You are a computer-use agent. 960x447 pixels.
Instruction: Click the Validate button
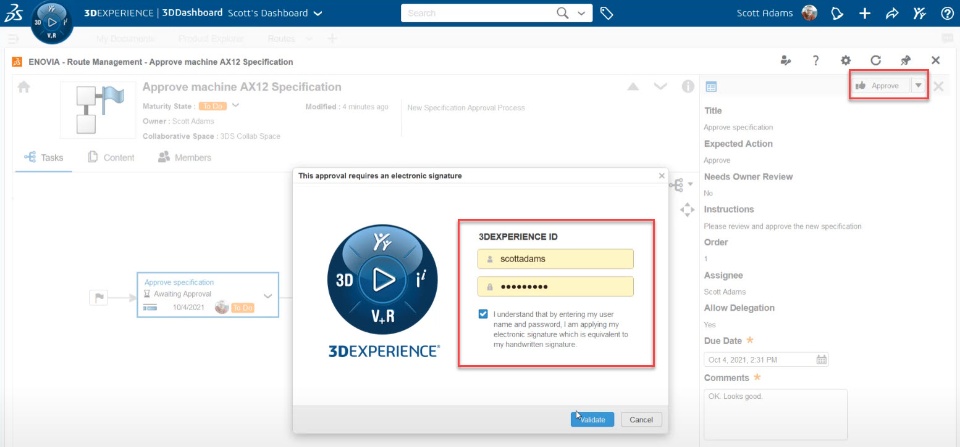coord(593,419)
